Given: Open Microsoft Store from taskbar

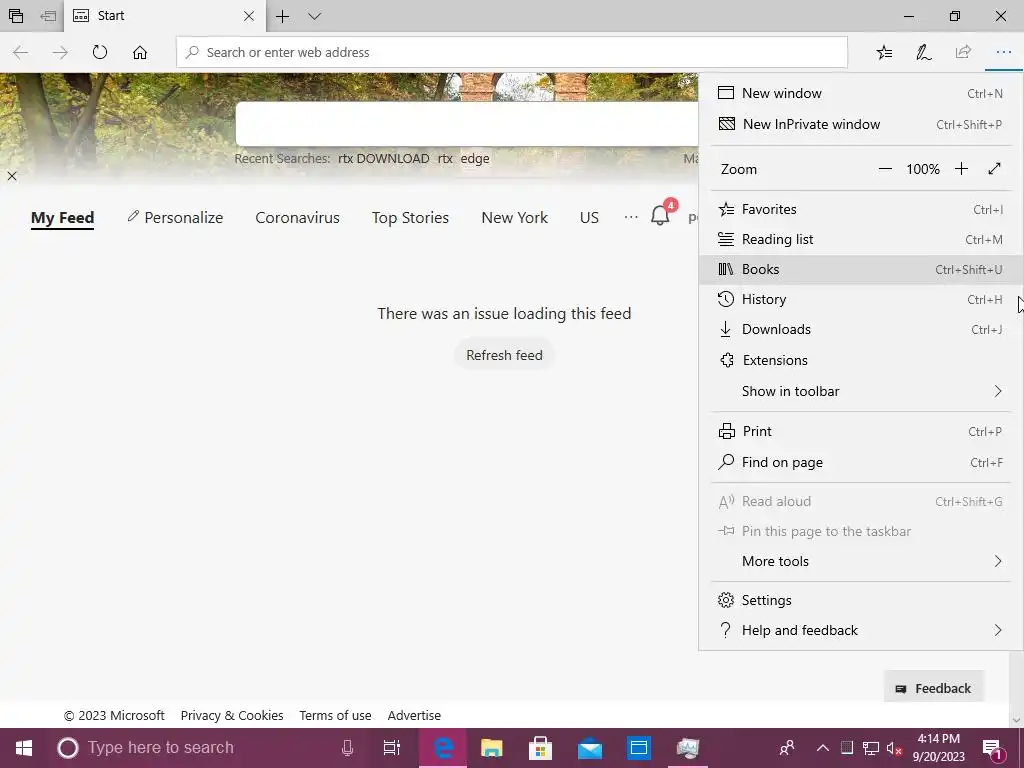Looking at the screenshot, I should (541, 748).
